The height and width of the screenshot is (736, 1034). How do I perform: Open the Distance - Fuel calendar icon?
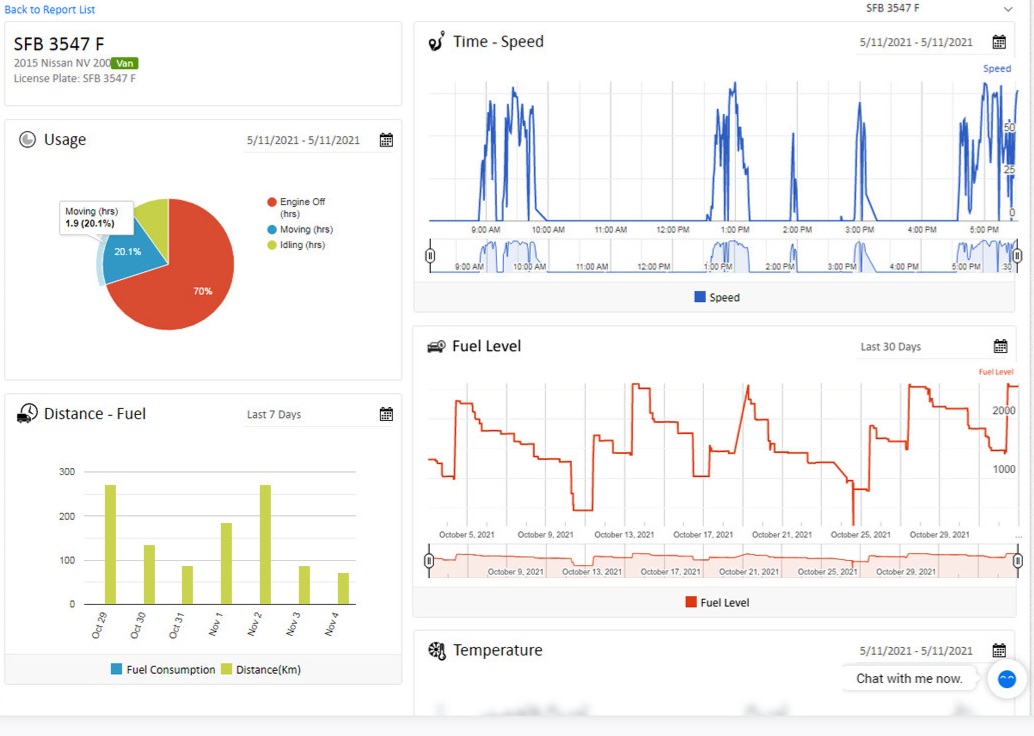(386, 414)
